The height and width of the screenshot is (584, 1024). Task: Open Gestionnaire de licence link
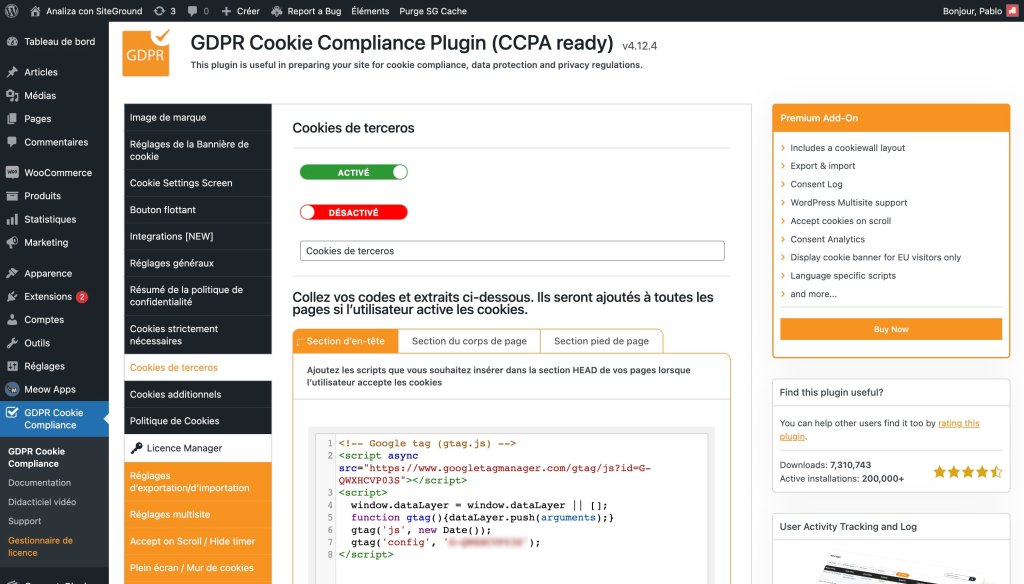[40, 547]
